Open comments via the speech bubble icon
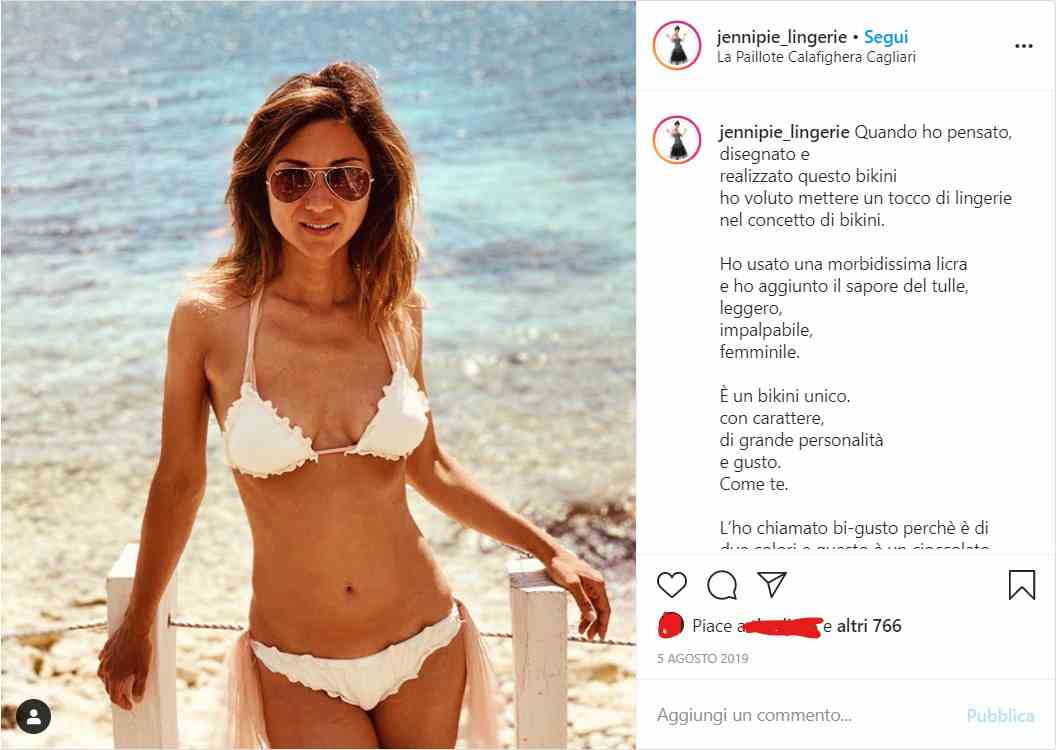The image size is (1056, 750). pyautogui.click(x=722, y=585)
